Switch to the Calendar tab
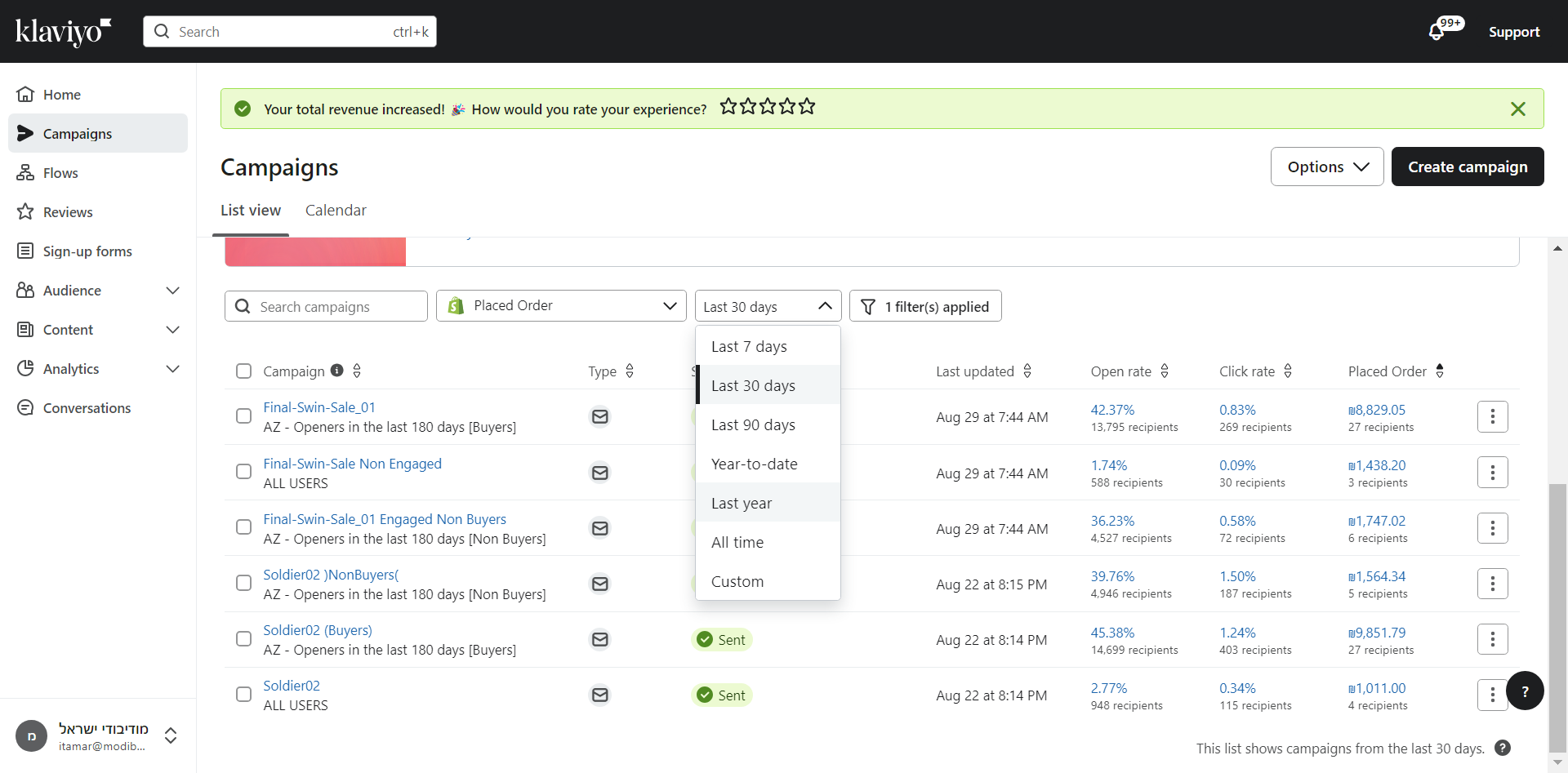Image resolution: width=1568 pixels, height=773 pixels. pos(336,211)
